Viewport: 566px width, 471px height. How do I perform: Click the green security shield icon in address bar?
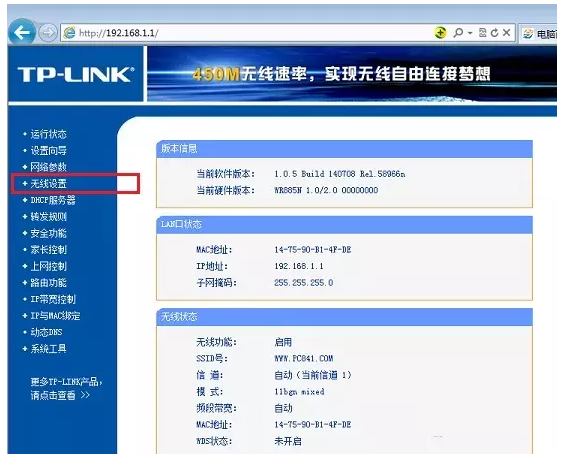point(440,33)
